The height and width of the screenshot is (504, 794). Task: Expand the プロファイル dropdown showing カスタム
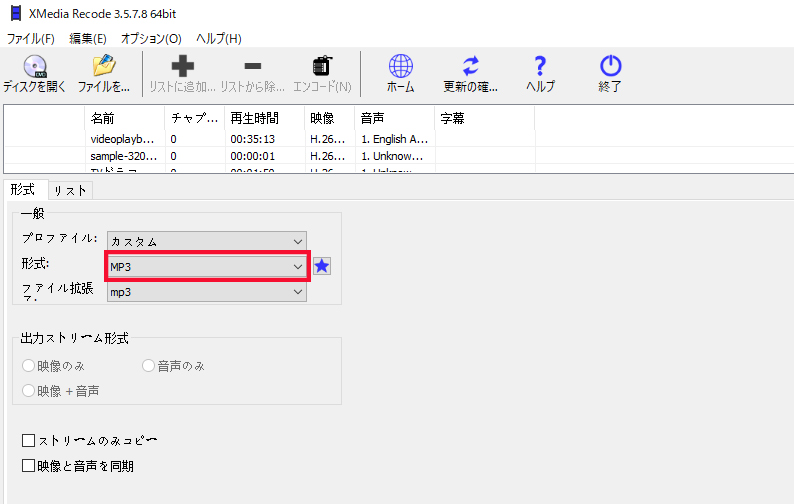coord(207,241)
